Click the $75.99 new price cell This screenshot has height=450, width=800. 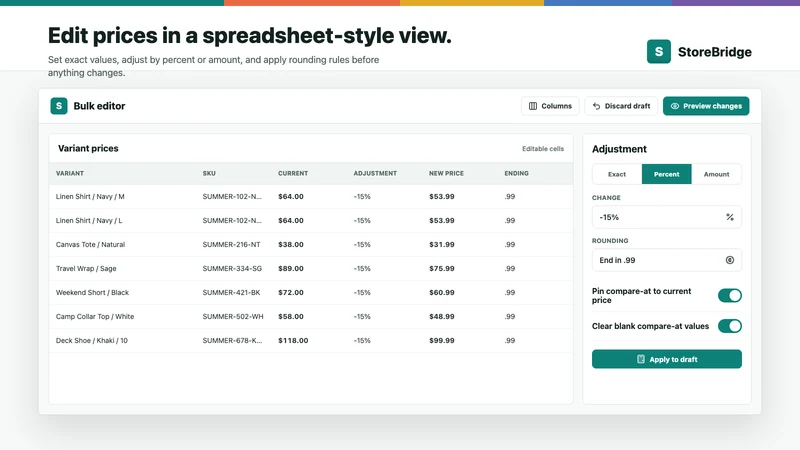point(442,268)
